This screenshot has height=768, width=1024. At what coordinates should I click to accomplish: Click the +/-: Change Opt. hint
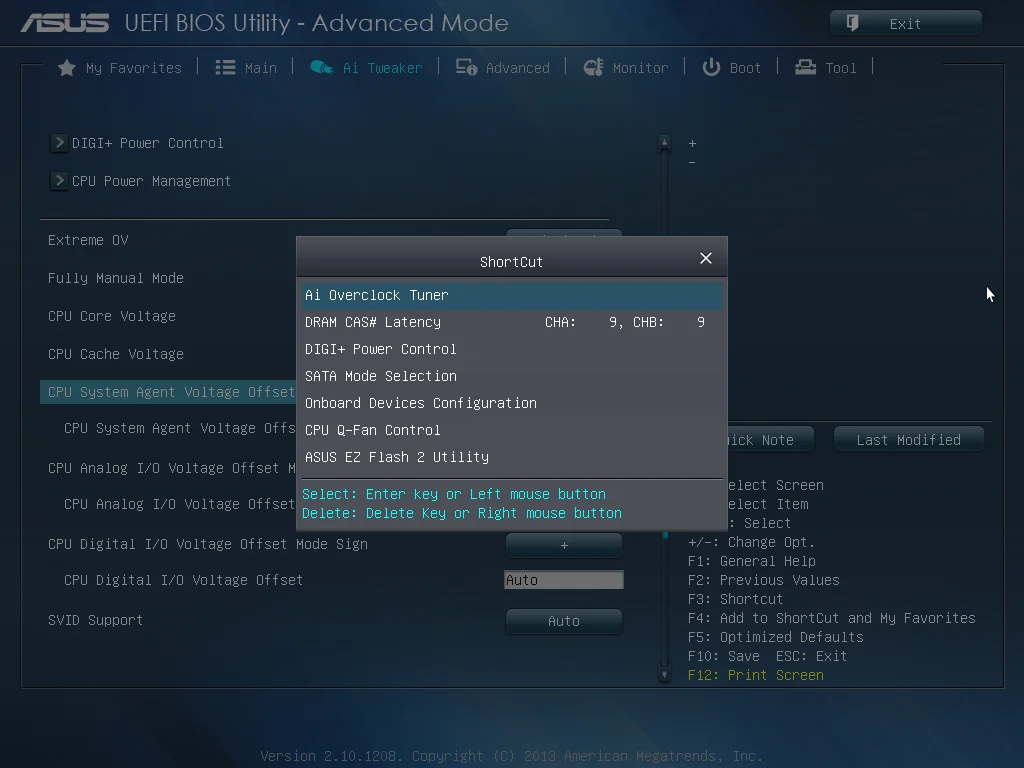pos(752,542)
